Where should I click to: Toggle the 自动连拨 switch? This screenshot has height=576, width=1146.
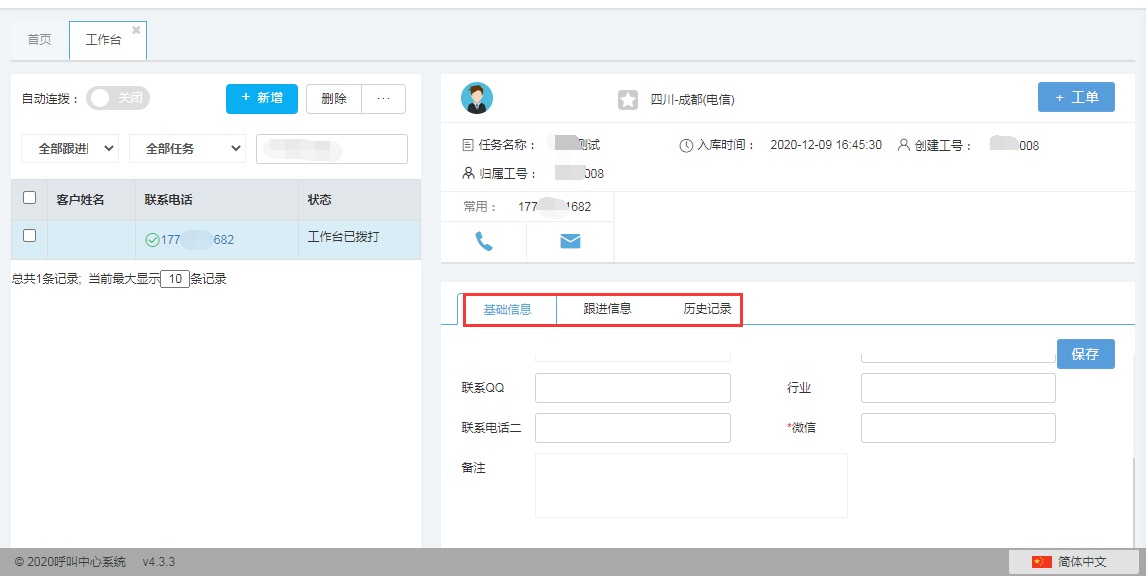tap(117, 98)
